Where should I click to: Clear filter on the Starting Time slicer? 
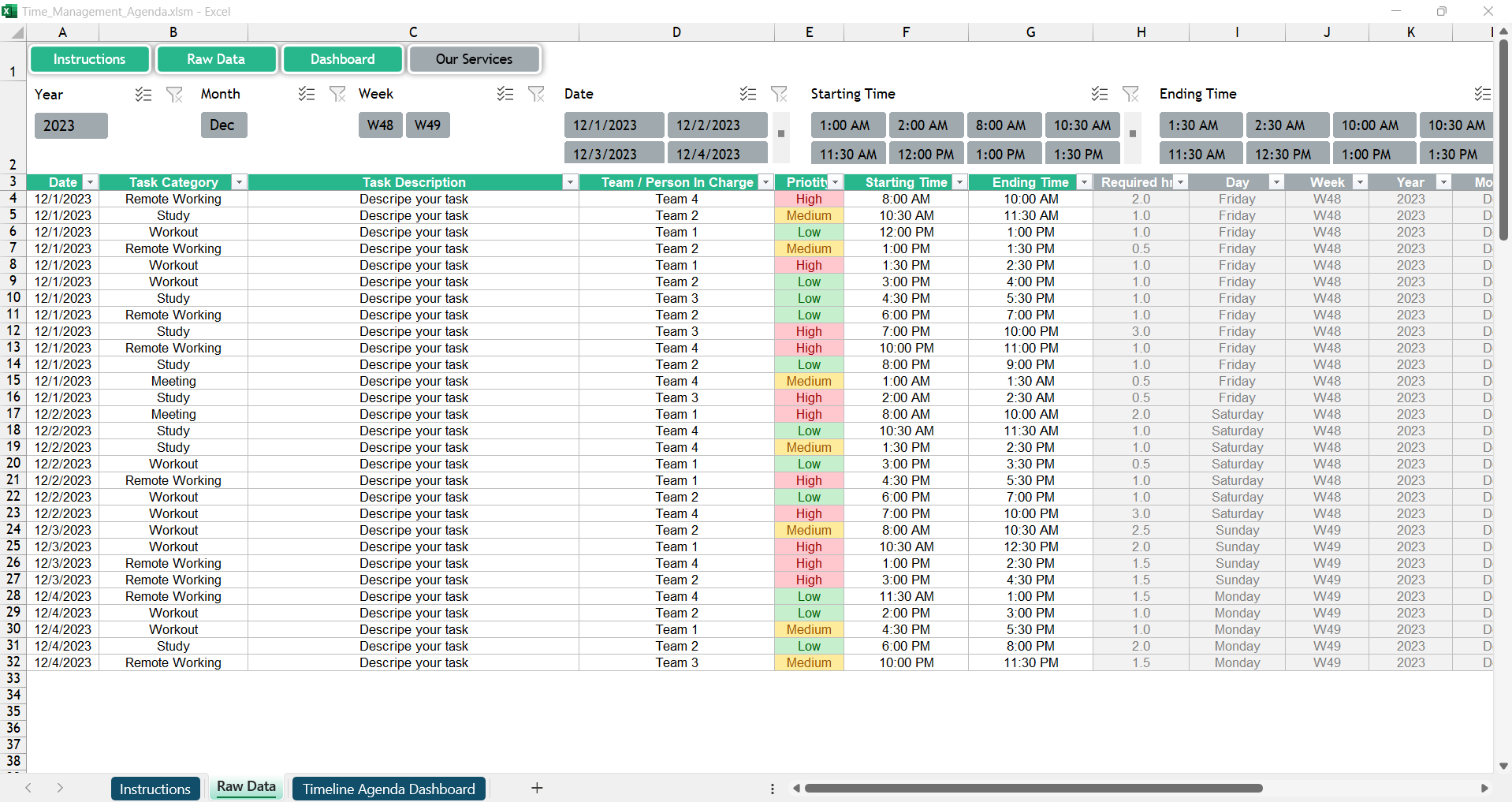[1130, 95]
